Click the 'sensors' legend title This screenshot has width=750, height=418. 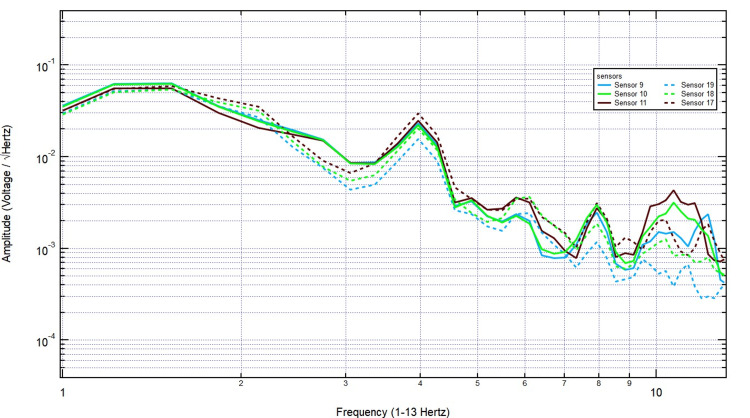pyautogui.click(x=609, y=76)
